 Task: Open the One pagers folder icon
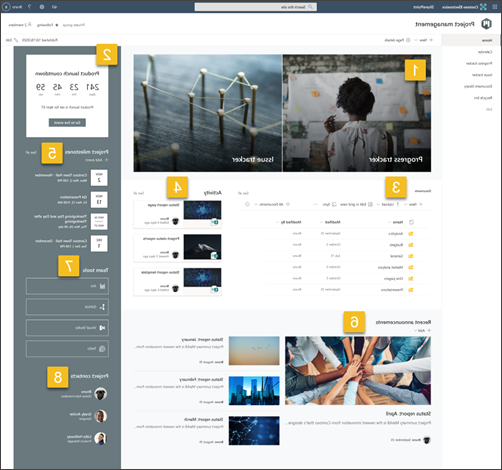pyautogui.click(x=411, y=278)
